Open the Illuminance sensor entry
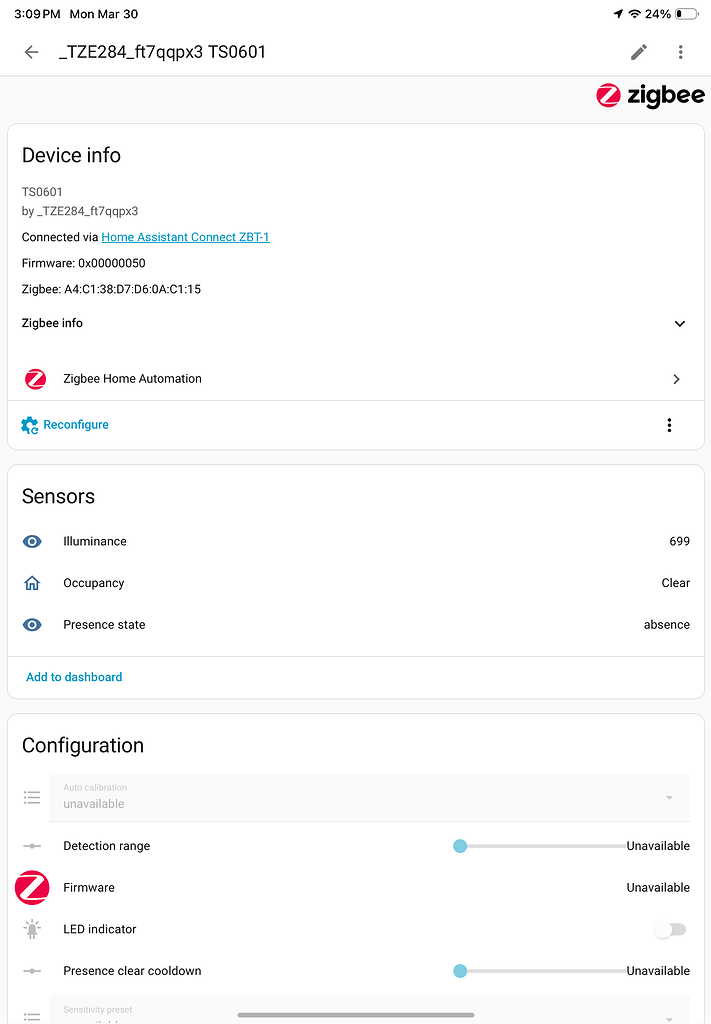Image resolution: width=711 pixels, height=1024 pixels. (356, 541)
